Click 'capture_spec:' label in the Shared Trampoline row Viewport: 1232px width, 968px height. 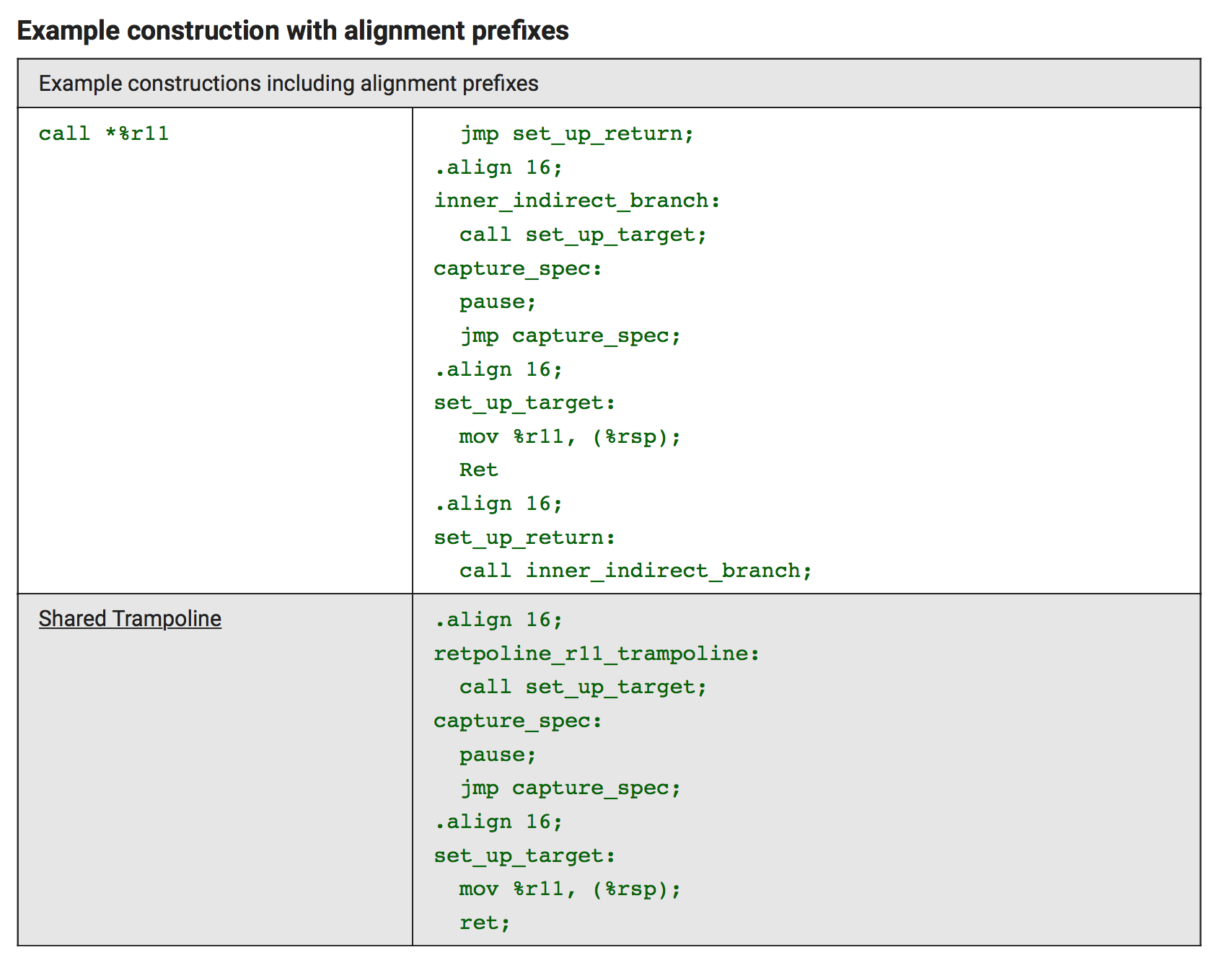coord(518,721)
